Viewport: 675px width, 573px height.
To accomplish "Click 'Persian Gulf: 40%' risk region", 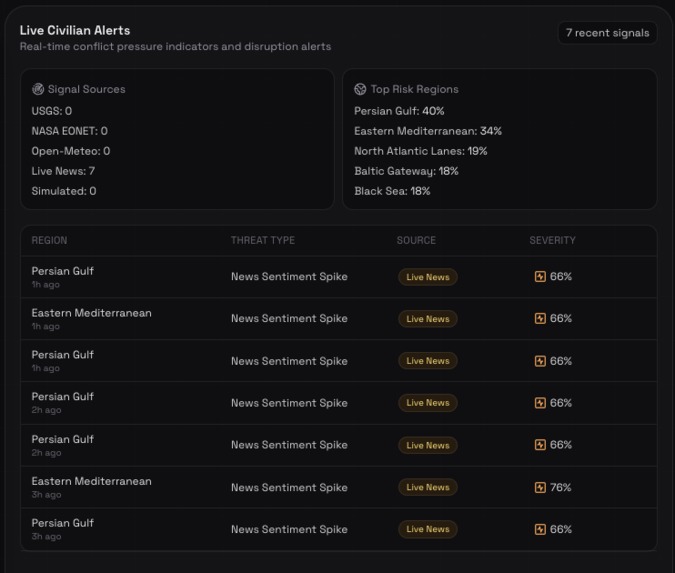I will (x=399, y=111).
